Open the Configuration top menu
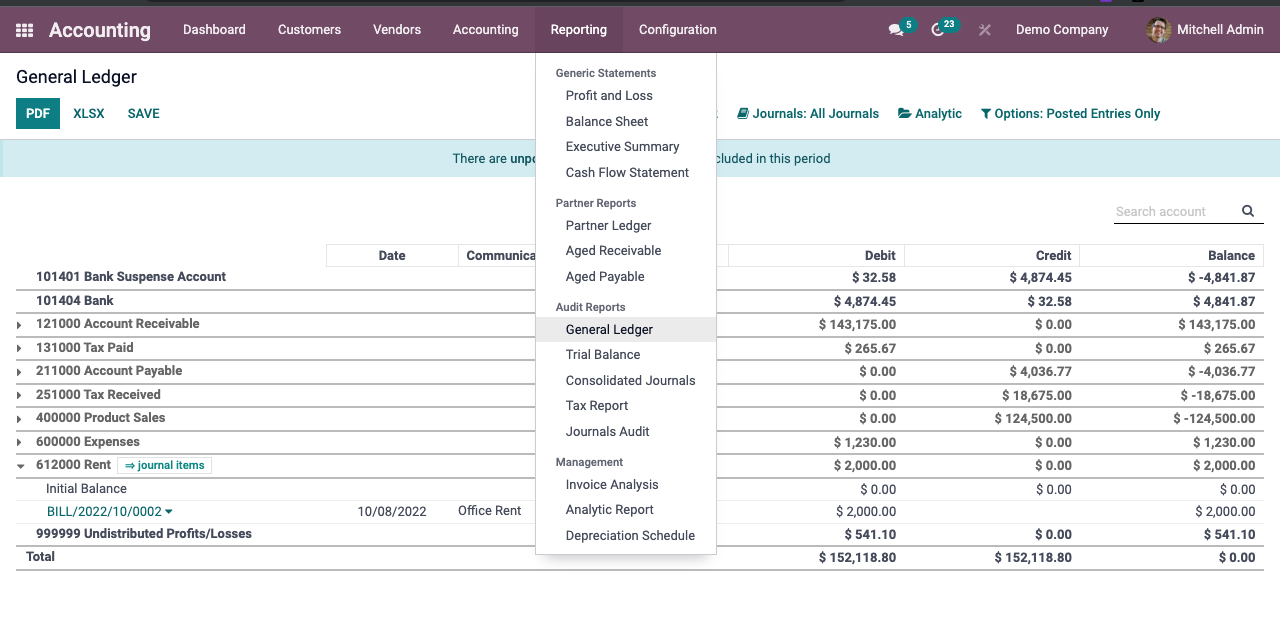Screen dimensions: 1280x640 point(677,30)
